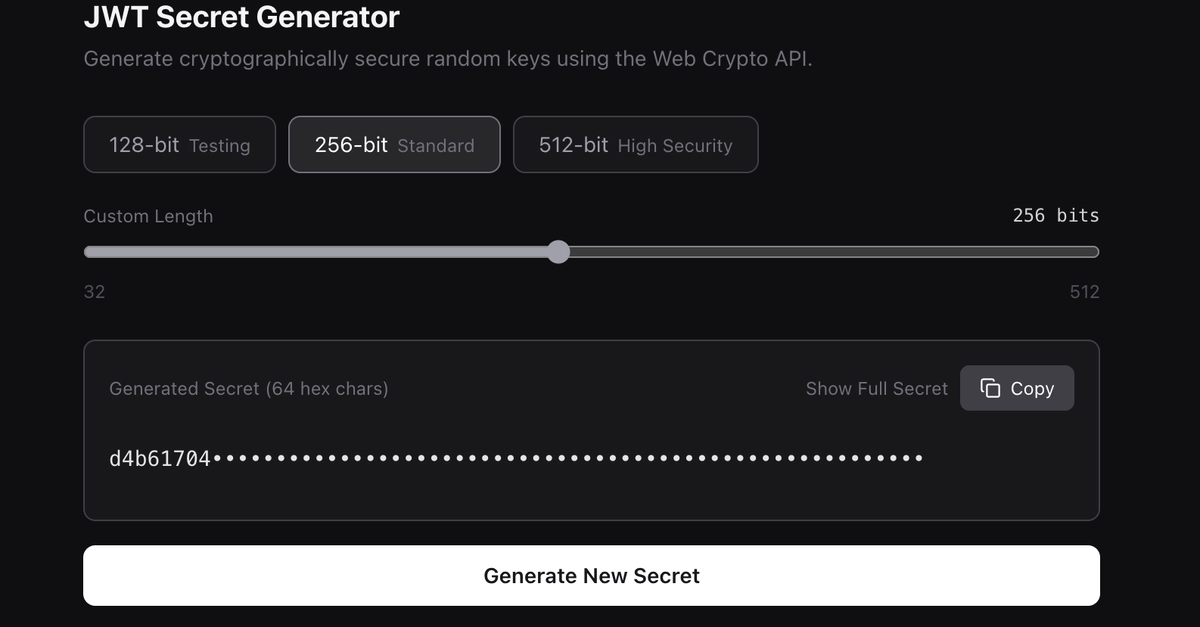Click the JWT Secret Generator heading
This screenshot has width=1200, height=627.
pyautogui.click(x=241, y=17)
